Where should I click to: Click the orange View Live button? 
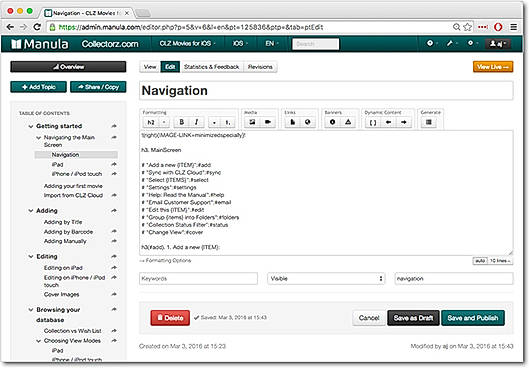[493, 67]
